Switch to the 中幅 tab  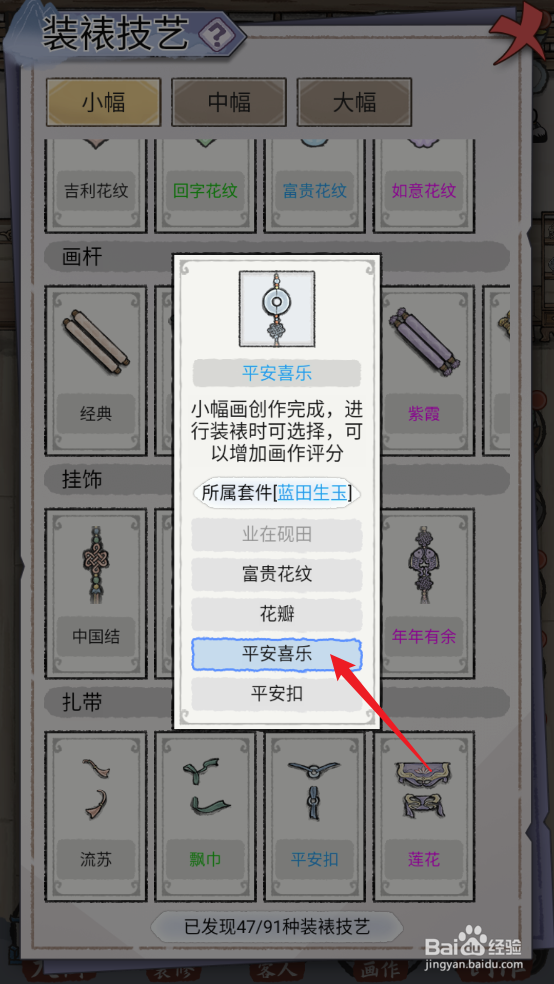click(x=229, y=102)
